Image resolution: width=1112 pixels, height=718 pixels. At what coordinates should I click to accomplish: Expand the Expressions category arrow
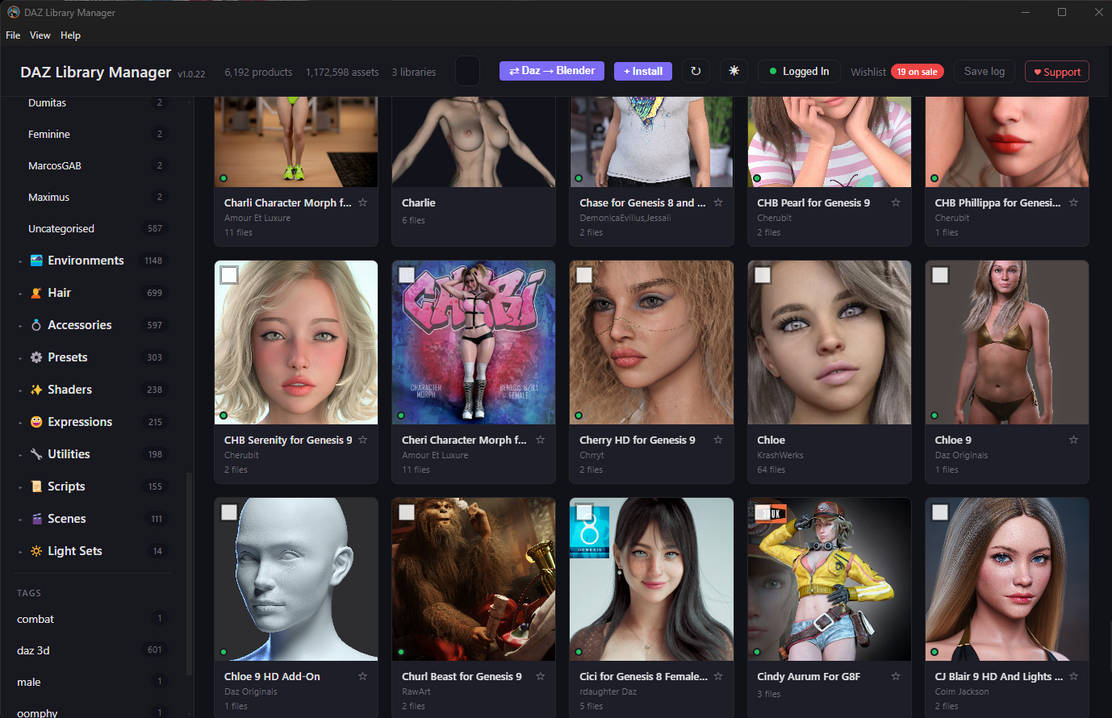(20, 422)
